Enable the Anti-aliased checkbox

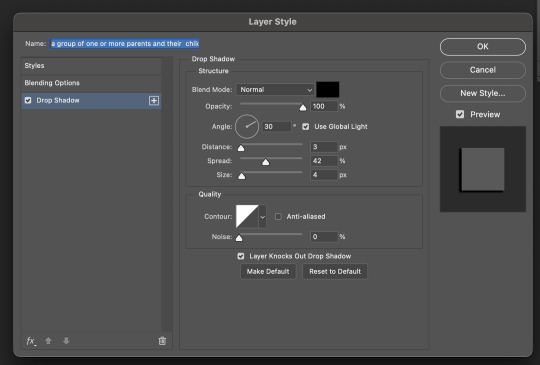(x=278, y=216)
